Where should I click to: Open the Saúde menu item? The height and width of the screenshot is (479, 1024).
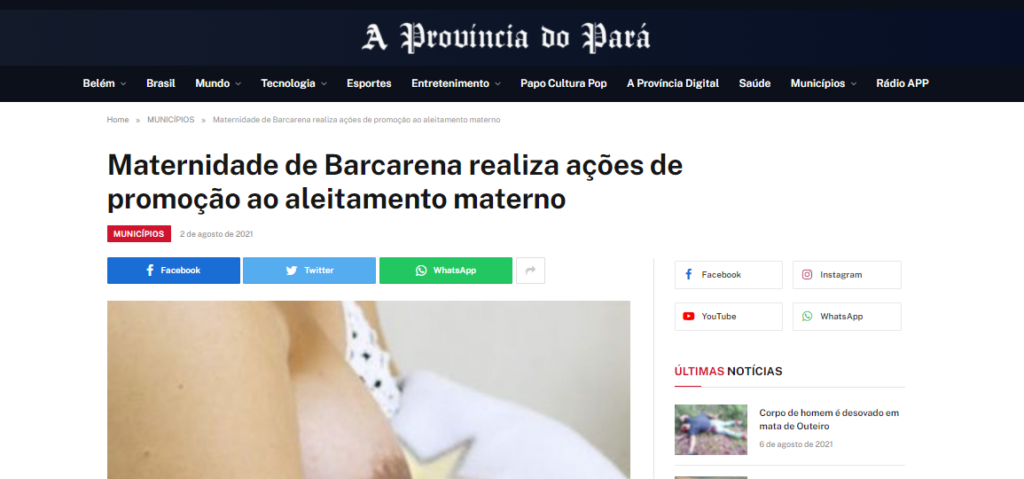(x=754, y=84)
